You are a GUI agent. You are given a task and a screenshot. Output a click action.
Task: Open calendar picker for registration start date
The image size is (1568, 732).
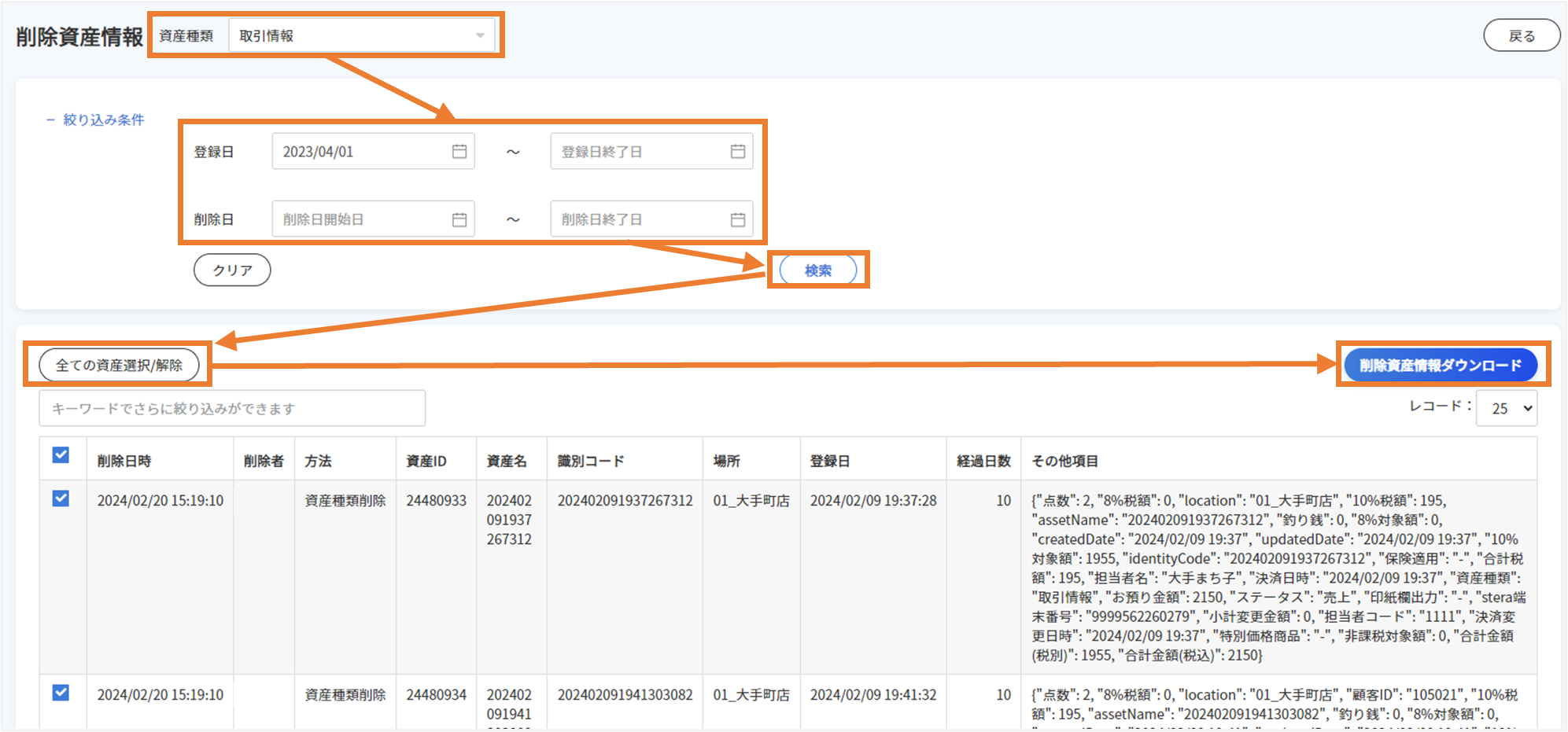[459, 152]
